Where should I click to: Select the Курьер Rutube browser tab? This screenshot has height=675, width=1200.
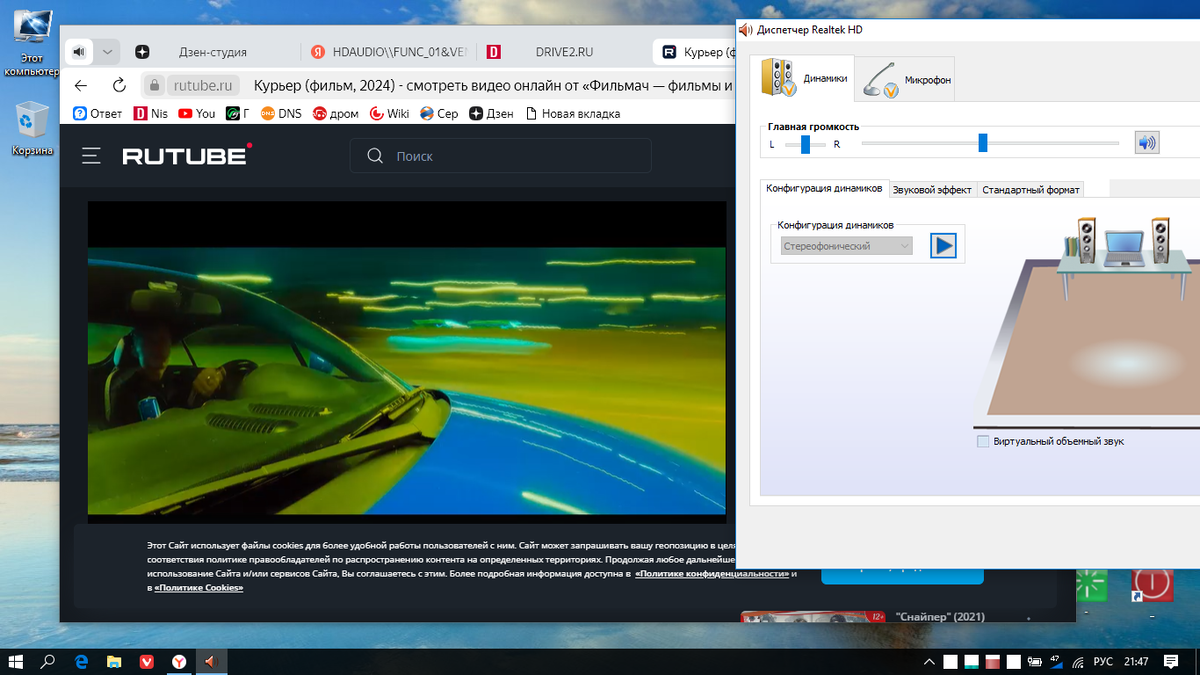coord(695,52)
